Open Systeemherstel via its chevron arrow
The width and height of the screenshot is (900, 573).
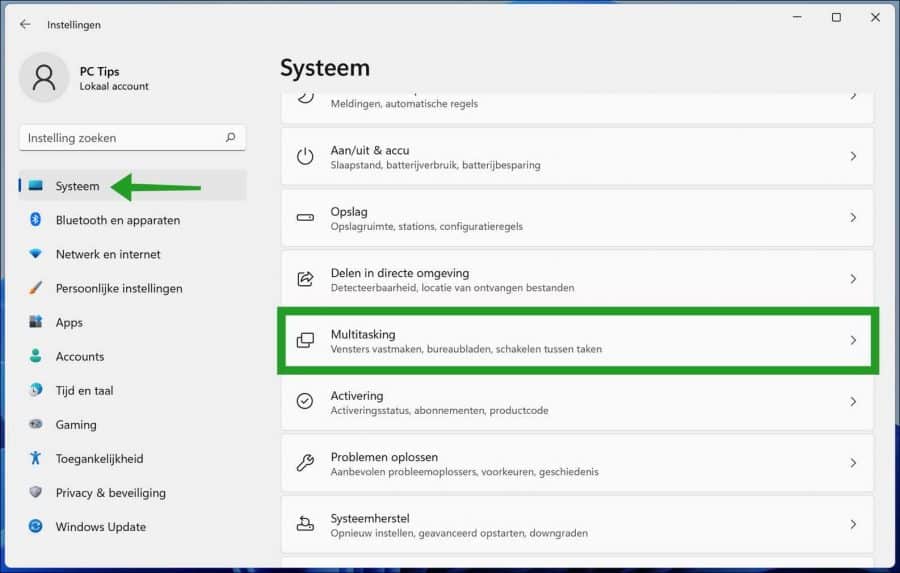click(853, 524)
